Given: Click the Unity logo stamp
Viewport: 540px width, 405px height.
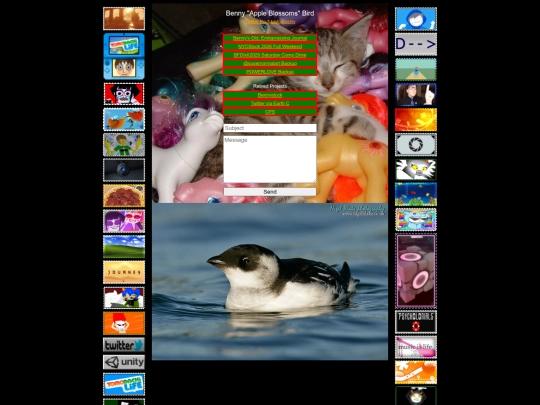Looking at the screenshot, I should [124, 362].
